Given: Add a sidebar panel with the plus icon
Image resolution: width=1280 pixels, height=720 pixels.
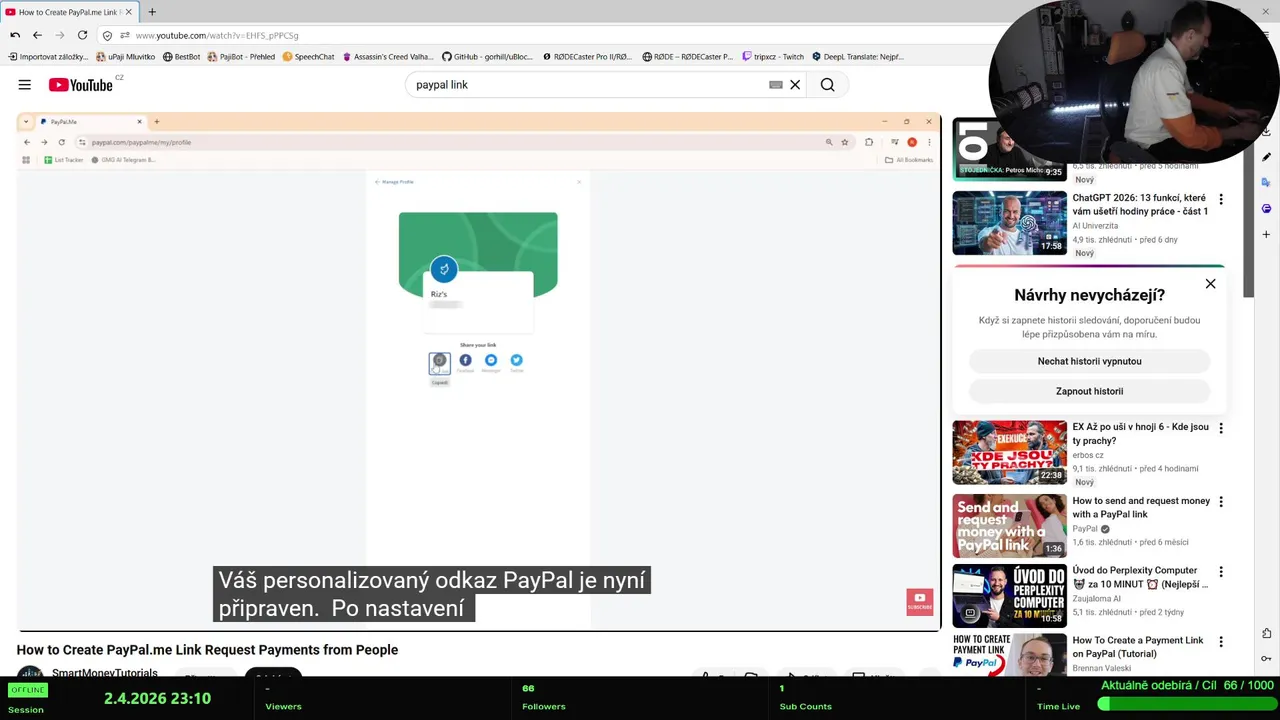Looking at the screenshot, I should (x=1266, y=235).
